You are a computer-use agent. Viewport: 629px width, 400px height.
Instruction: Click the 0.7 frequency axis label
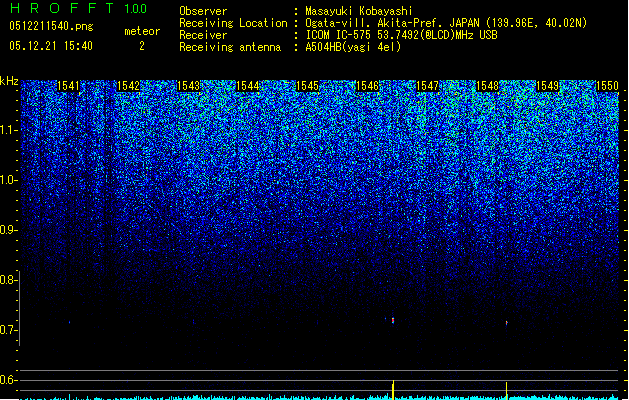tap(8, 330)
